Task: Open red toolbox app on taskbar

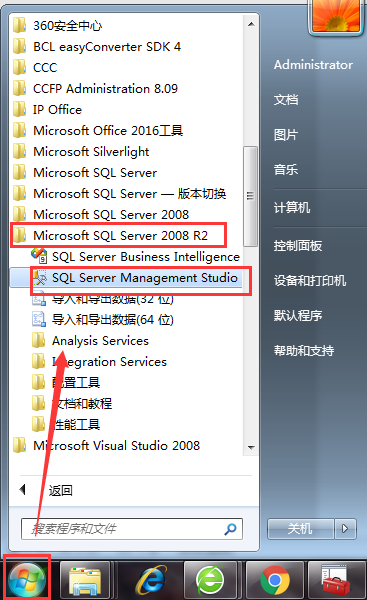Action: (x=337, y=580)
